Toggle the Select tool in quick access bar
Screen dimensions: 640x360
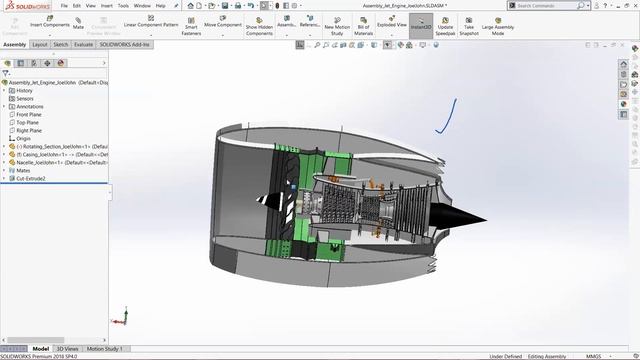264,6
